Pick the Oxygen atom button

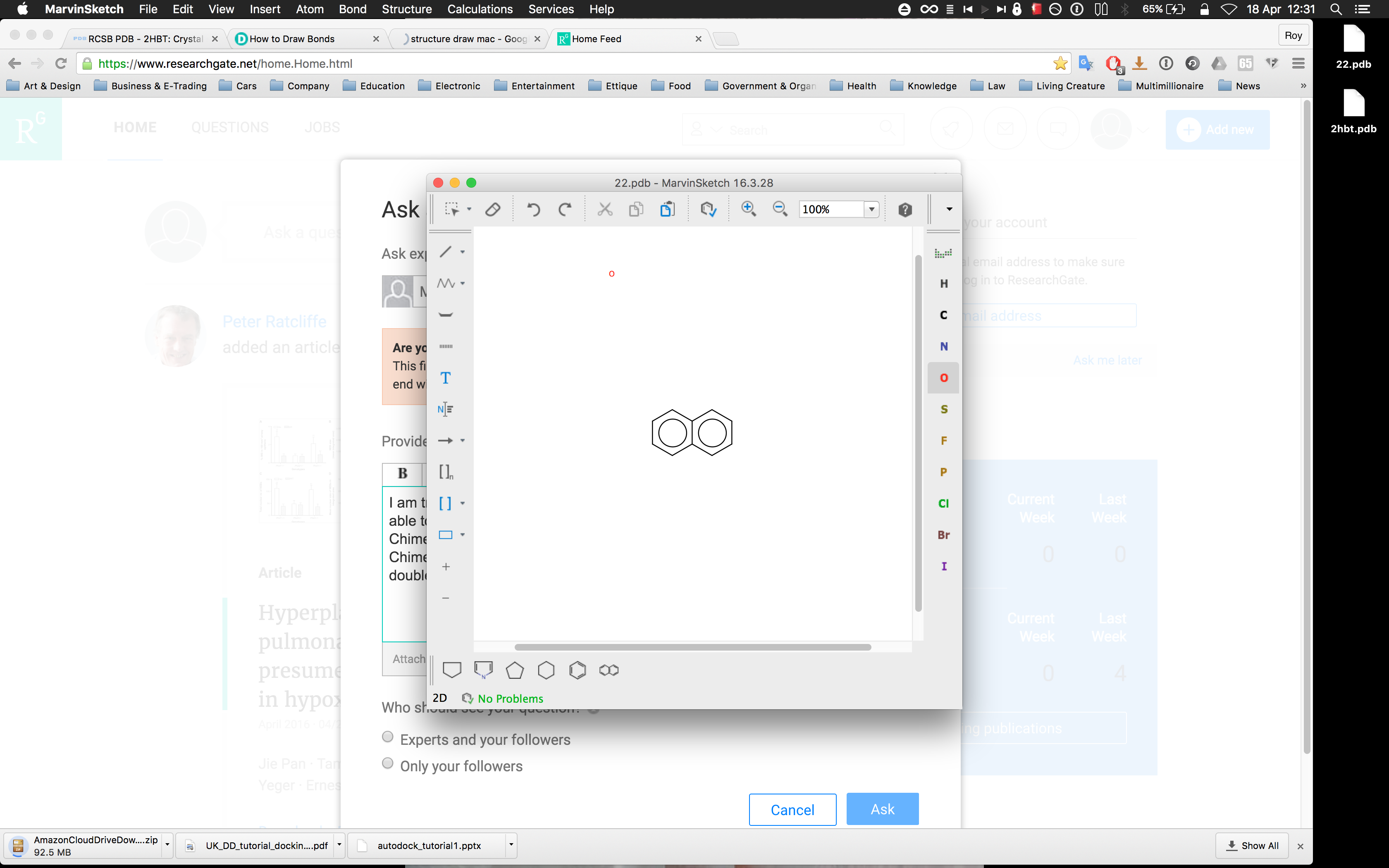click(x=943, y=378)
